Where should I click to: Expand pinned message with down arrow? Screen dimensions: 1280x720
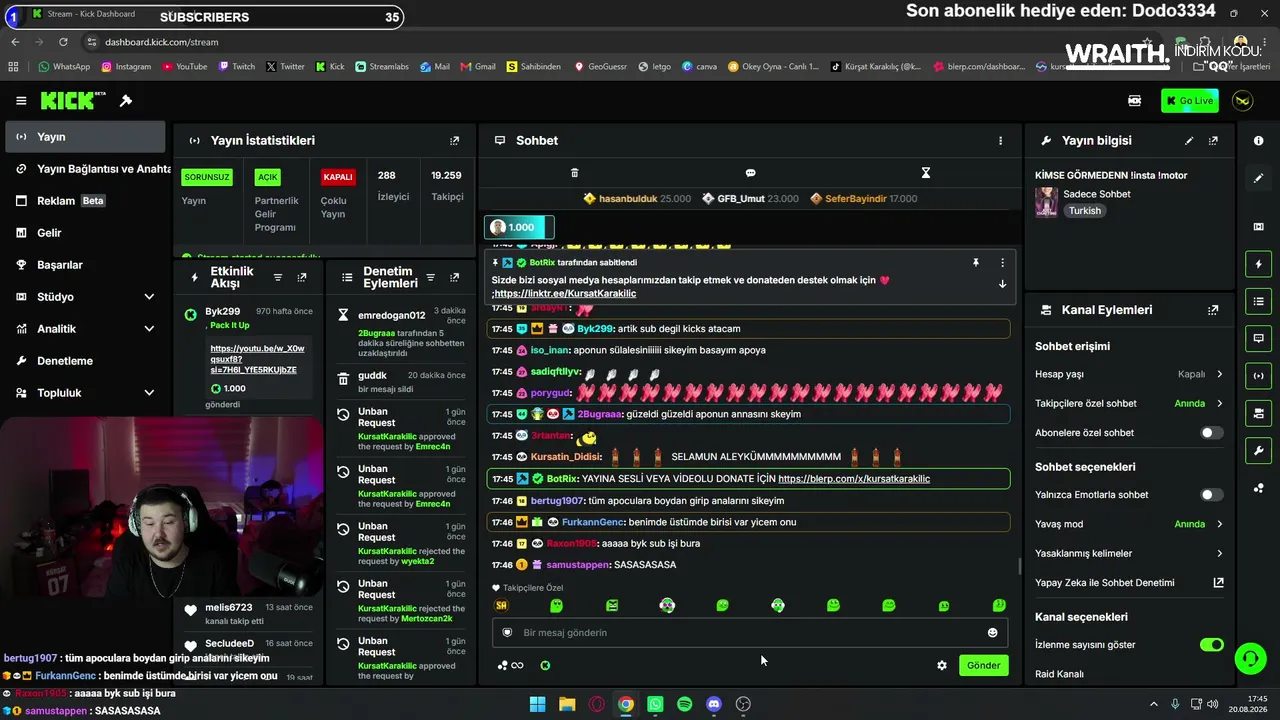coord(1002,284)
